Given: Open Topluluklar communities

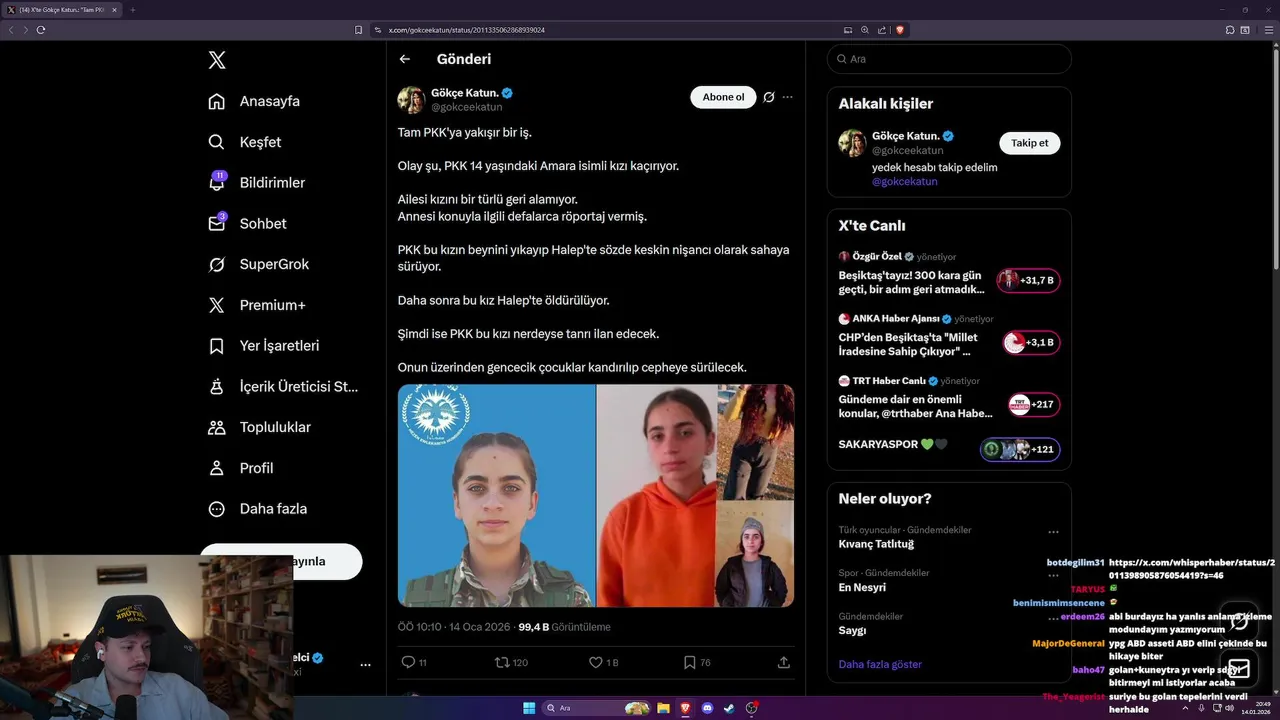Looking at the screenshot, I should pyautogui.click(x=259, y=427).
